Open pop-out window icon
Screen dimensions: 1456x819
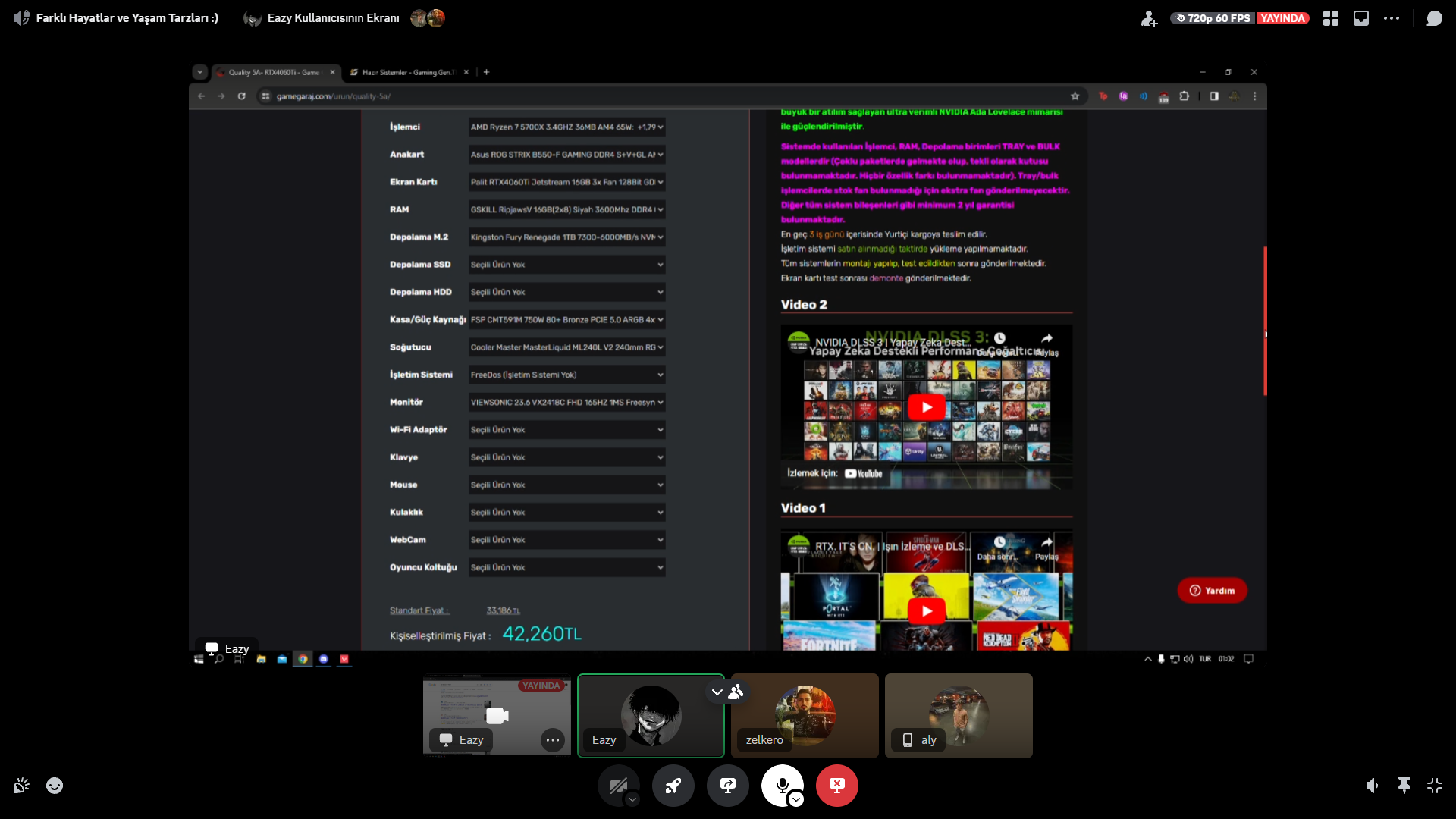tap(1361, 18)
